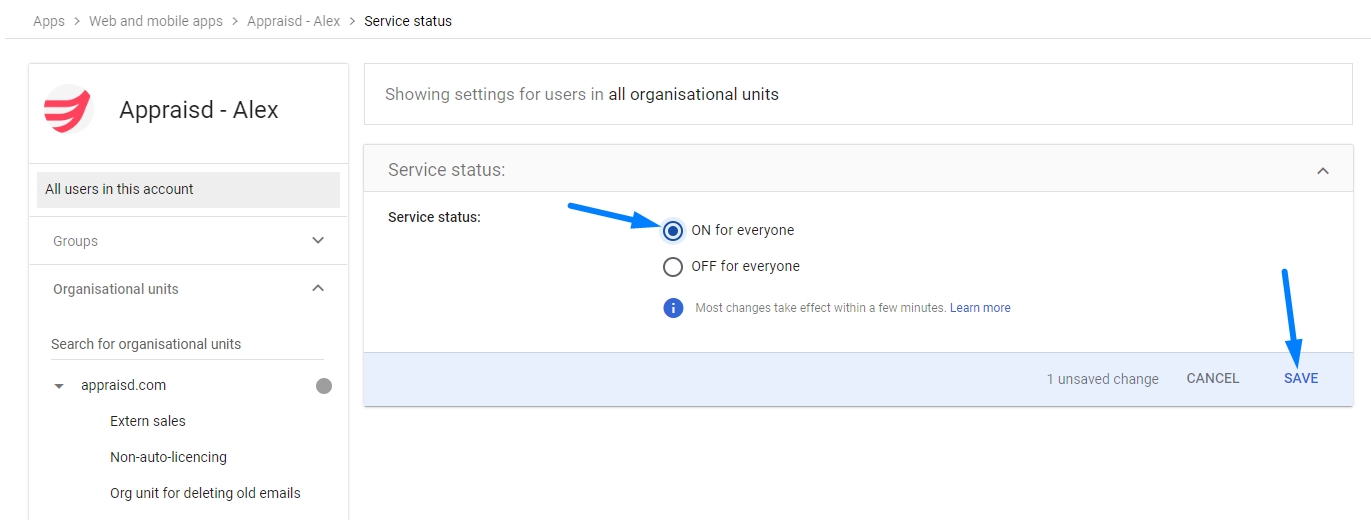Click the SAVE button
The width and height of the screenshot is (1371, 520).
[1301, 379]
